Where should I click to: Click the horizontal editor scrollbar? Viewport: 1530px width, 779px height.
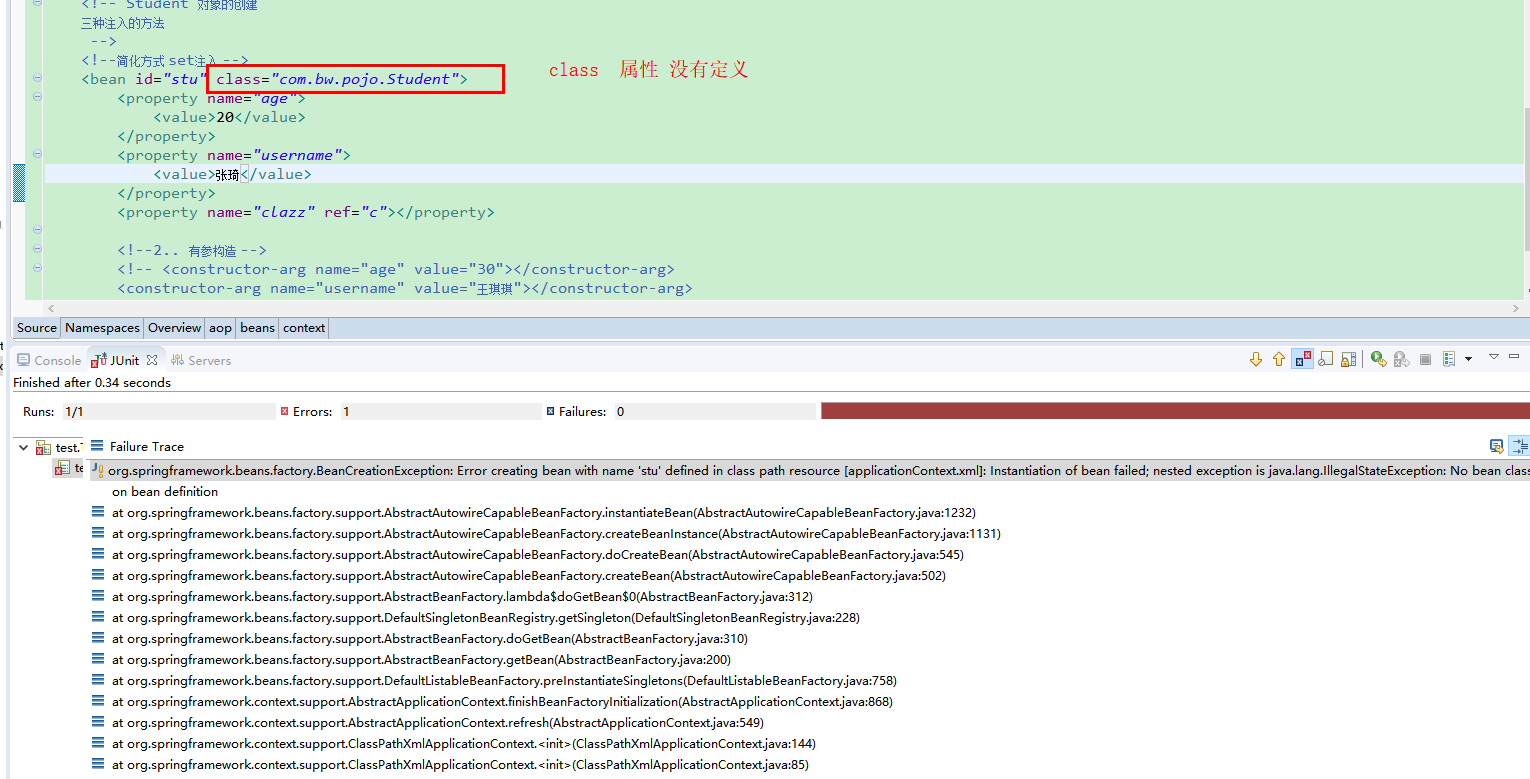(x=700, y=308)
